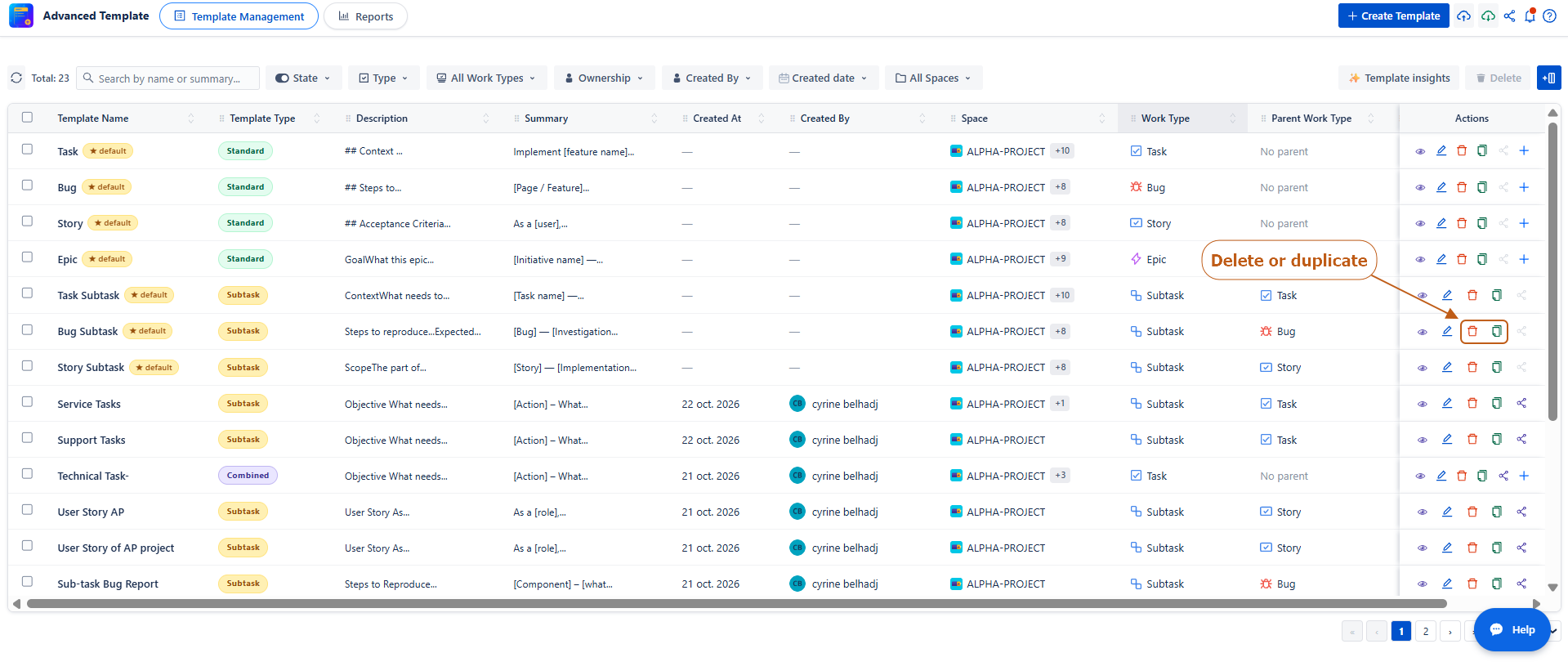Preview the Technical Task- template eye icon
This screenshot has width=1568, height=662.
pyautogui.click(x=1420, y=476)
